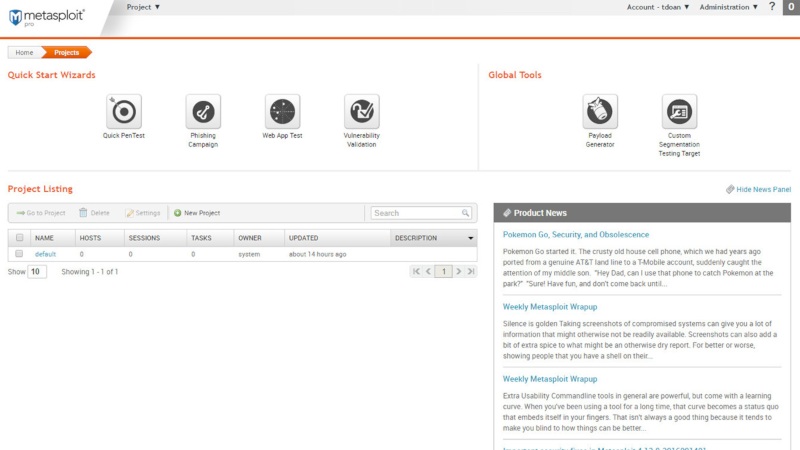Hide the News Panel

759,189
